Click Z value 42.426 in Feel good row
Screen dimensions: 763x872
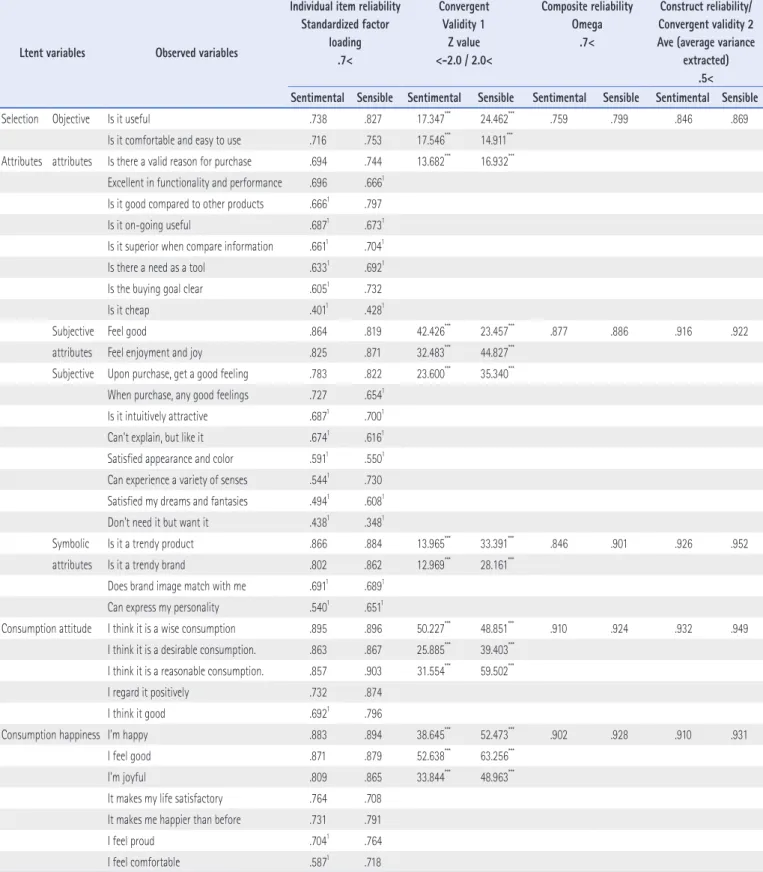pyautogui.click(x=433, y=331)
